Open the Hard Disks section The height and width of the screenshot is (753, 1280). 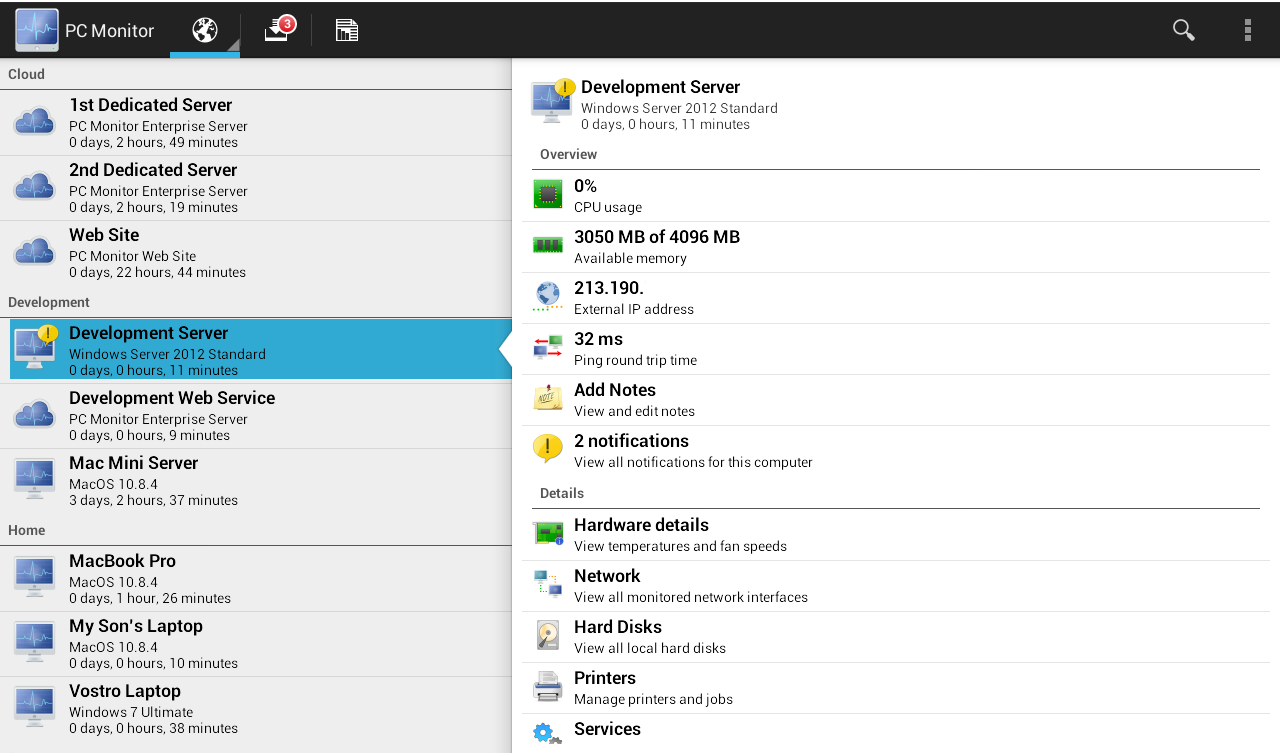896,637
